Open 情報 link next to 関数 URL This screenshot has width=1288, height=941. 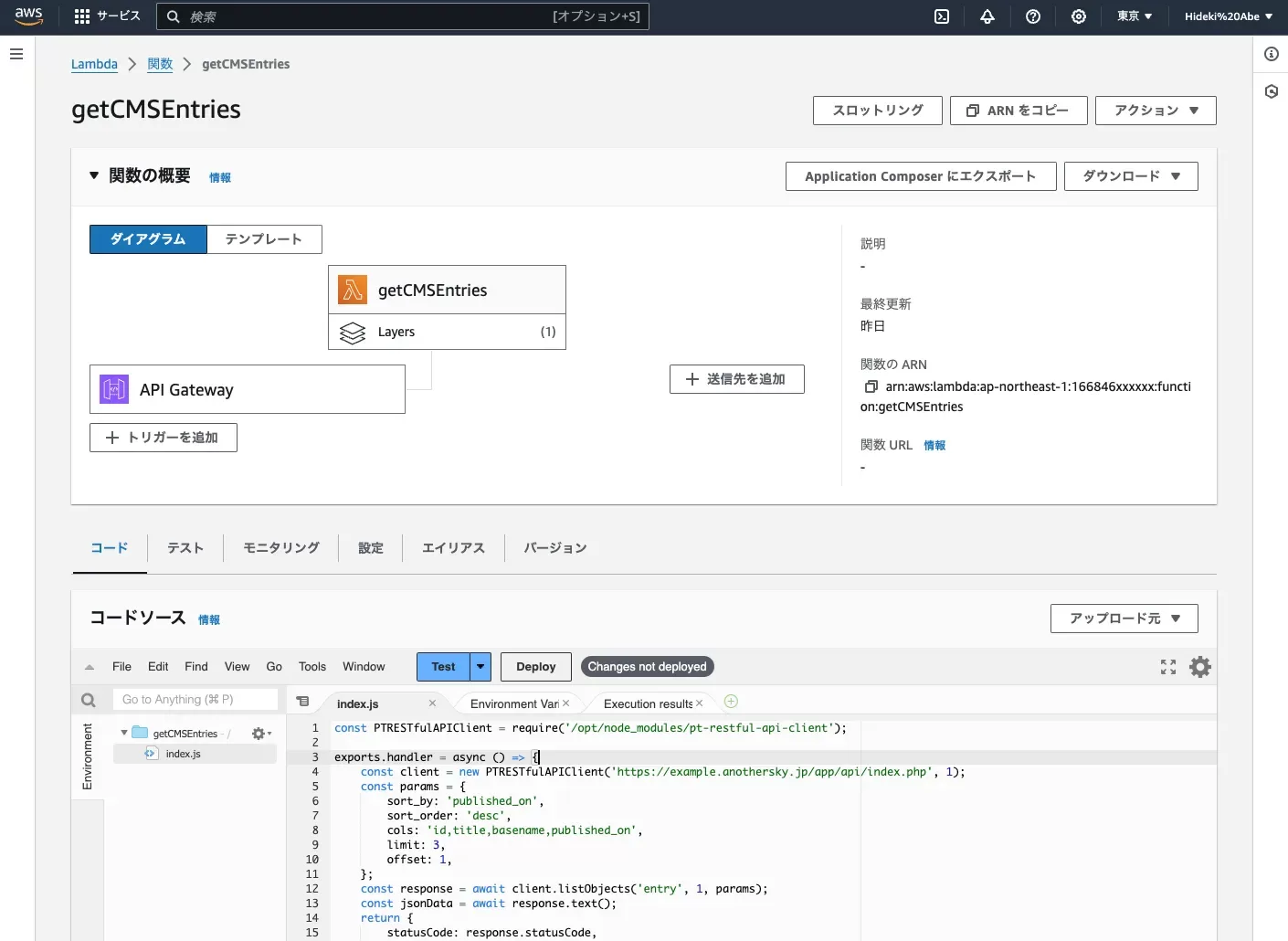coord(934,446)
